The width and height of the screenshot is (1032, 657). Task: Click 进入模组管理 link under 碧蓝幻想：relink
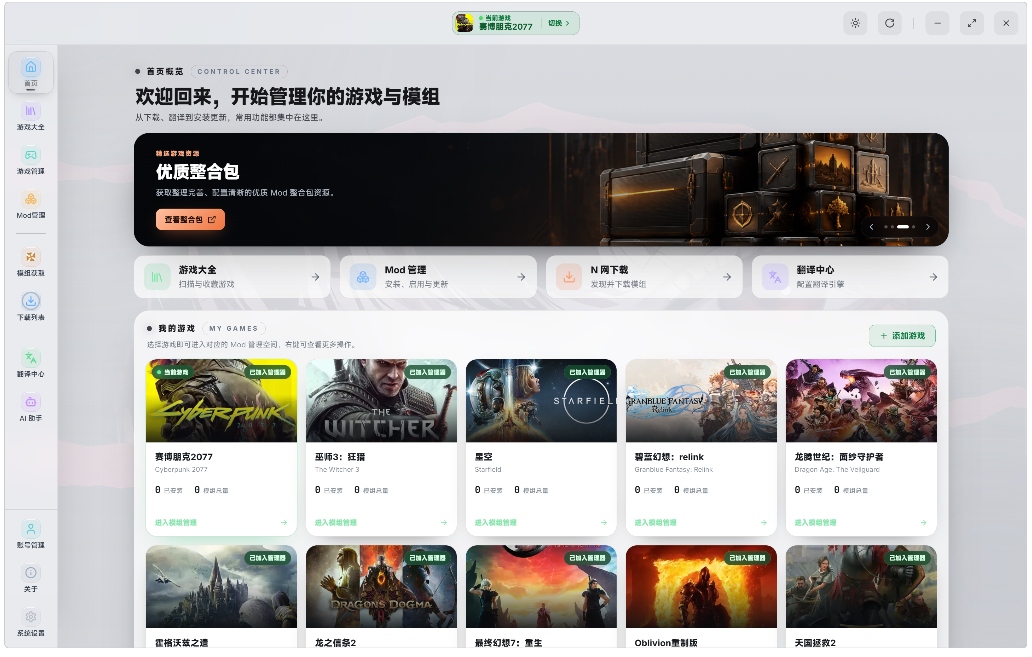656,523
